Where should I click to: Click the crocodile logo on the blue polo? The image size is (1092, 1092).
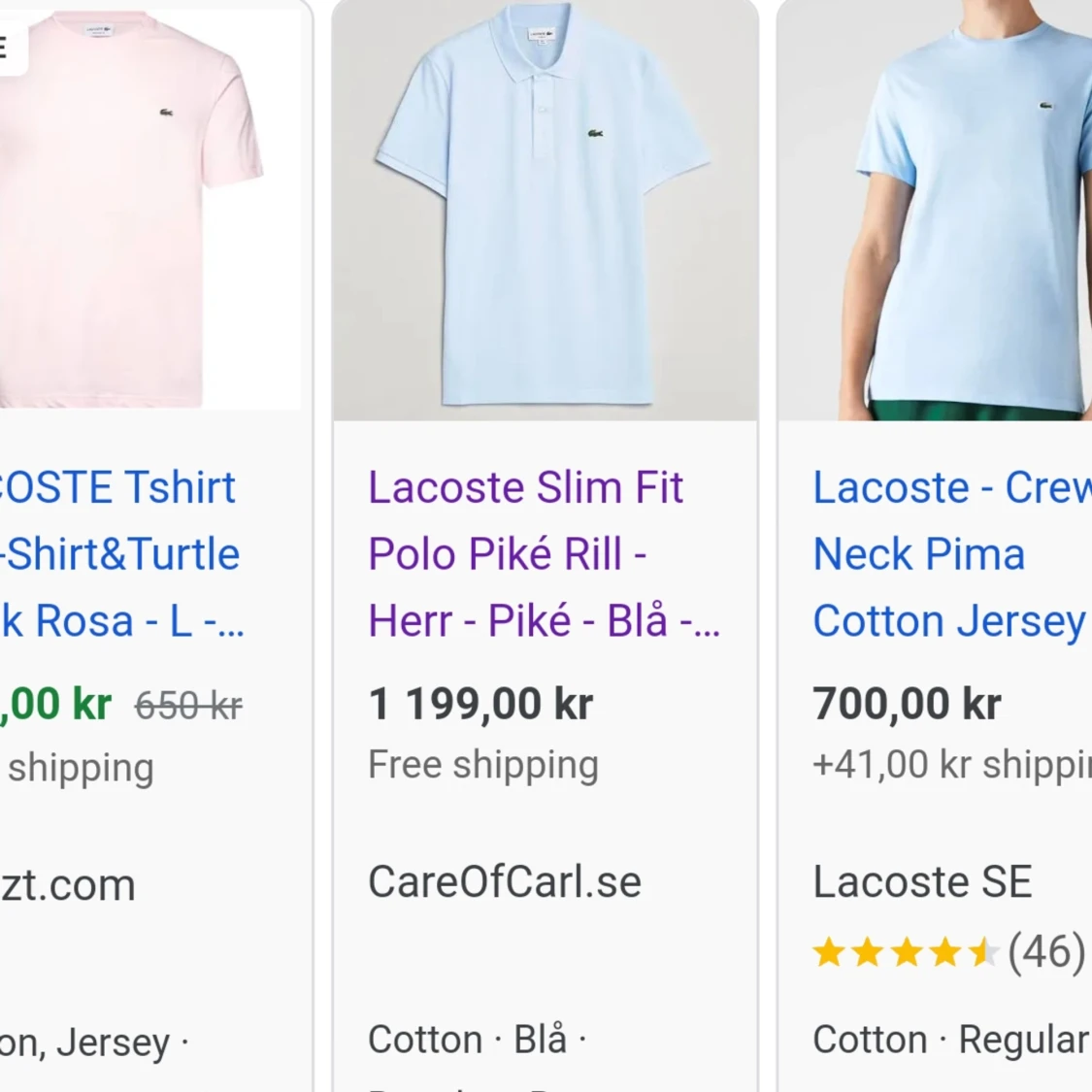(594, 135)
